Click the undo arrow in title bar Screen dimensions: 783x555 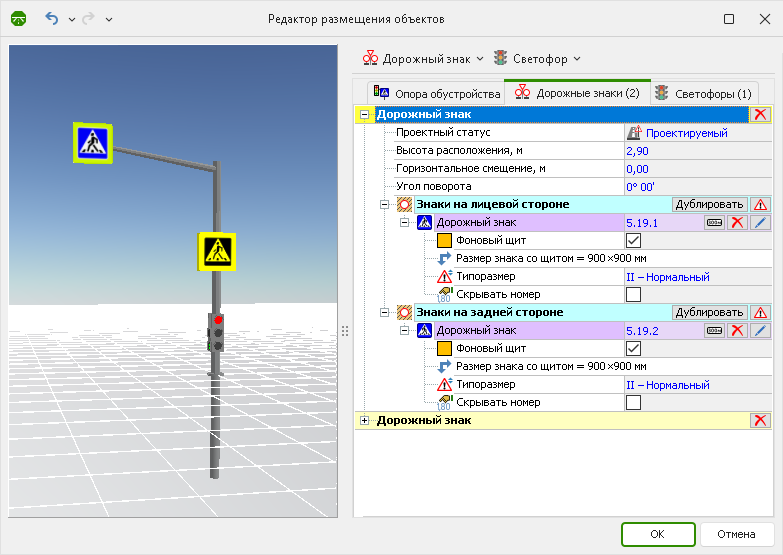[x=52, y=19]
